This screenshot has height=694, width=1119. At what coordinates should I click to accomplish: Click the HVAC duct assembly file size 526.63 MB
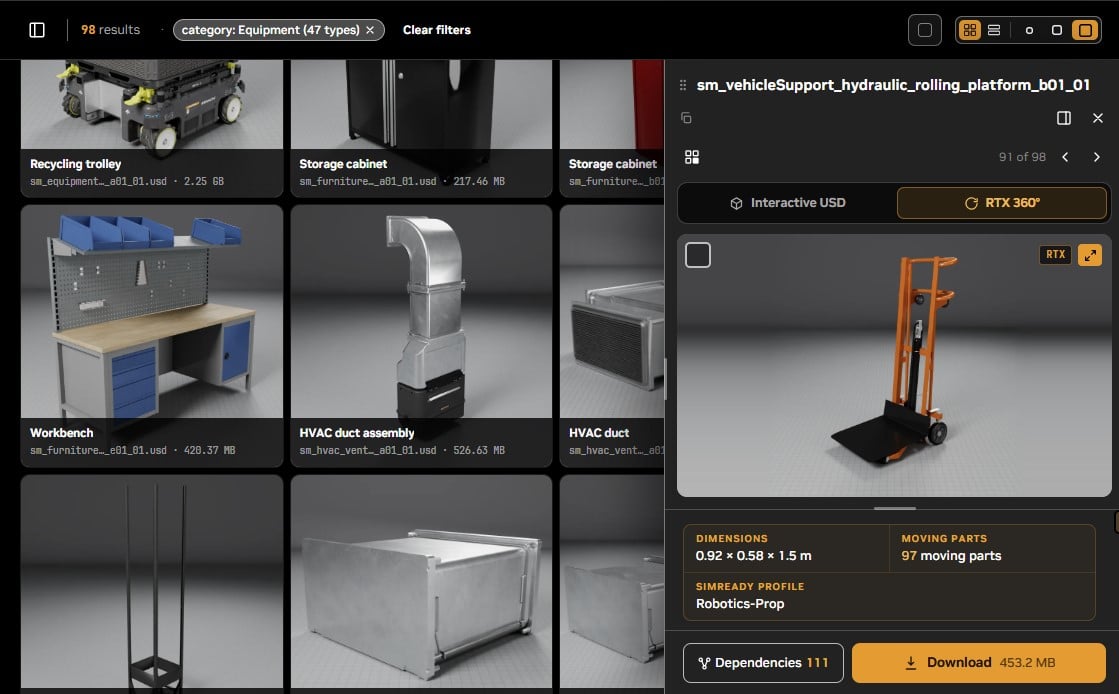(479, 451)
